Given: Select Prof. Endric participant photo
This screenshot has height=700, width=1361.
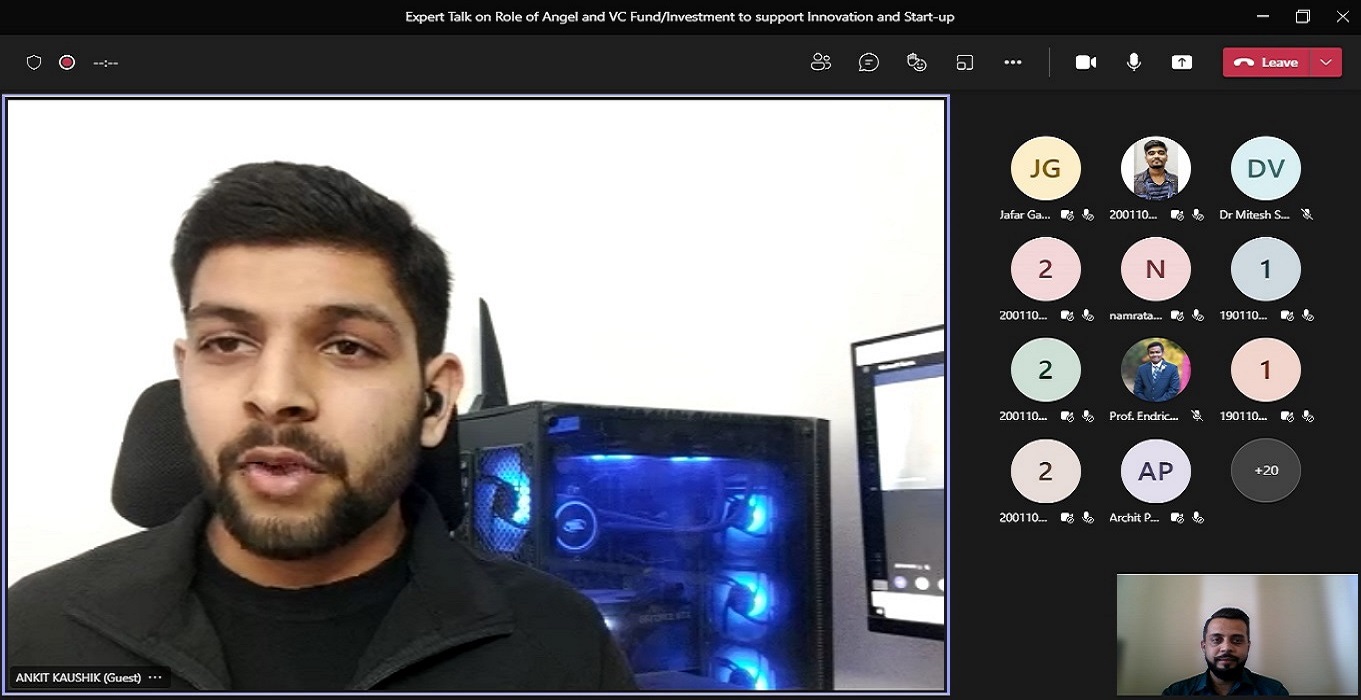Looking at the screenshot, I should click(x=1156, y=370).
